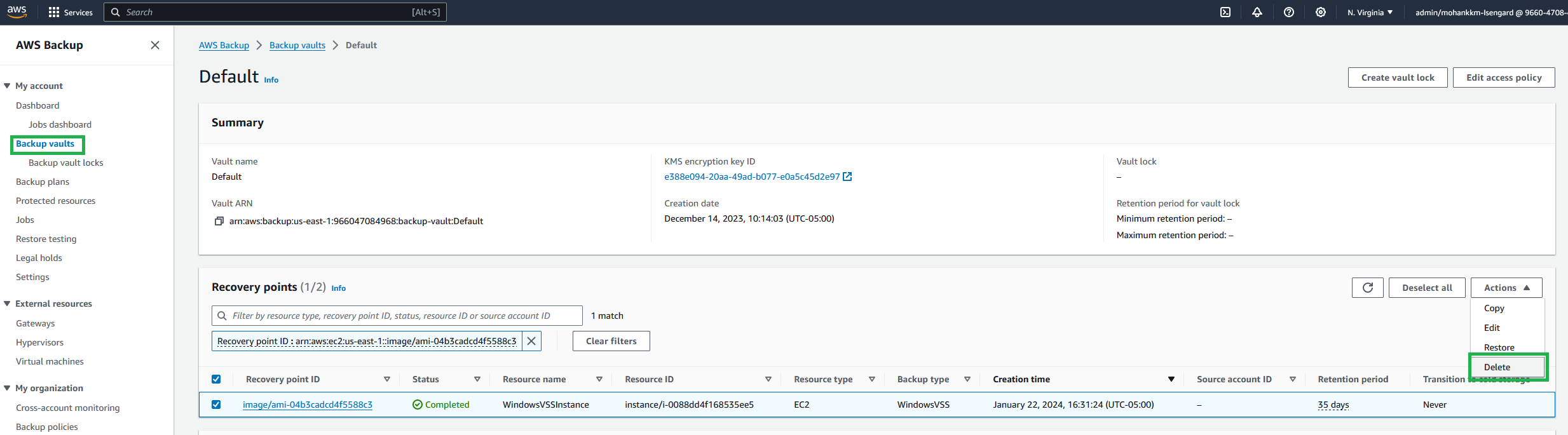Image resolution: width=1568 pixels, height=435 pixels.
Task: Open the N. Virginia region dropdown
Action: (x=1370, y=12)
